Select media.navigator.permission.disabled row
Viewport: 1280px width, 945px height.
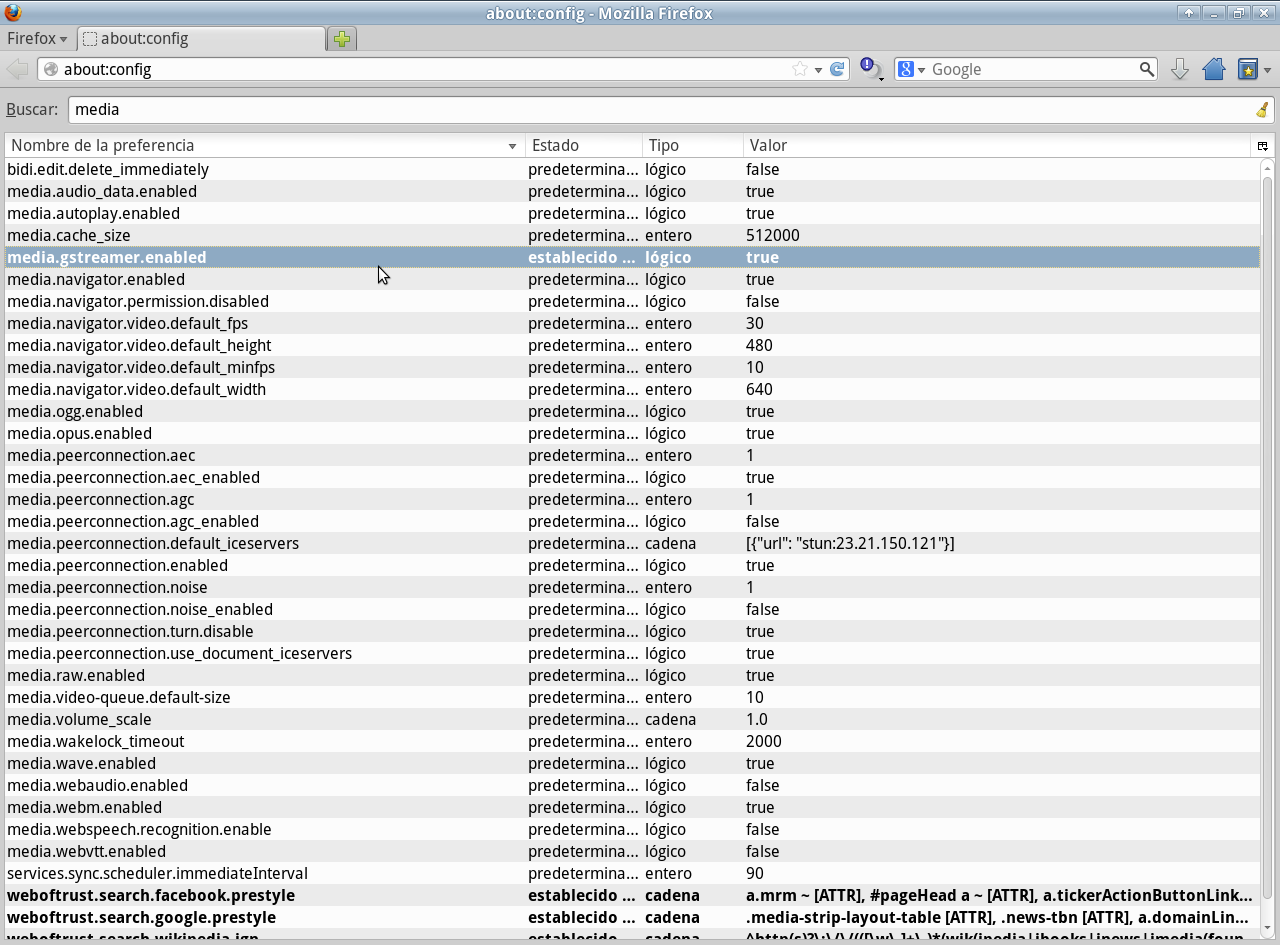[x=632, y=301]
